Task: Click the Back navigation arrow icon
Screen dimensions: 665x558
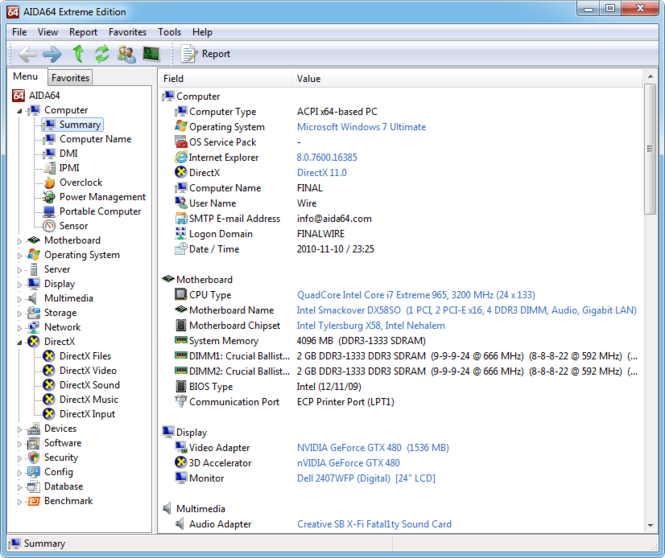Action: coord(27,54)
